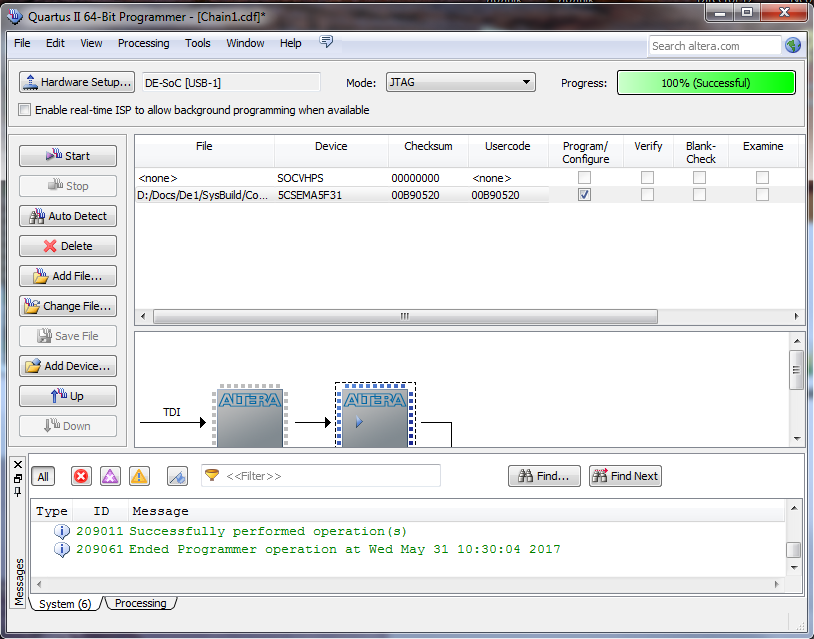Switch to the System (6) tab

(65, 604)
